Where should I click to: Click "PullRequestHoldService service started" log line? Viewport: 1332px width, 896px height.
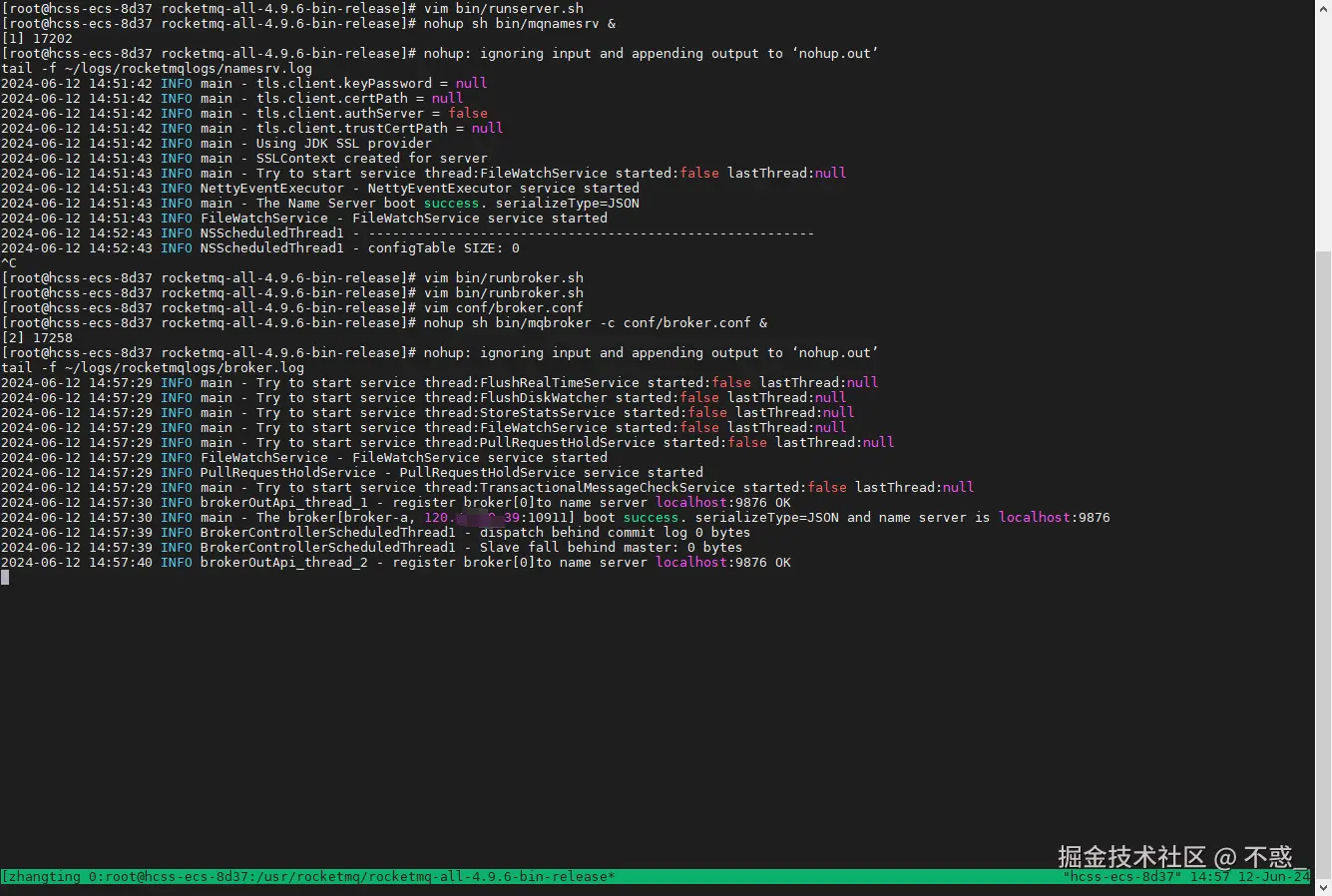tap(352, 472)
